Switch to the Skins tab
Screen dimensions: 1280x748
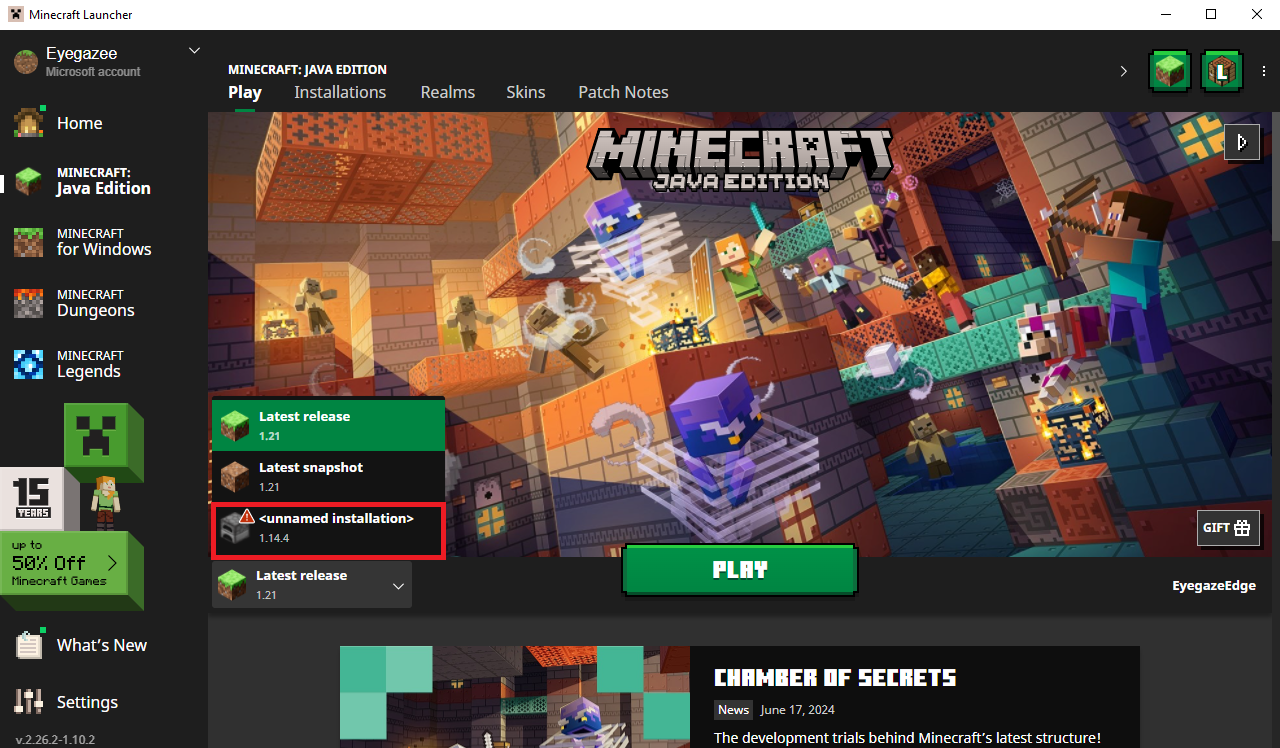point(525,92)
